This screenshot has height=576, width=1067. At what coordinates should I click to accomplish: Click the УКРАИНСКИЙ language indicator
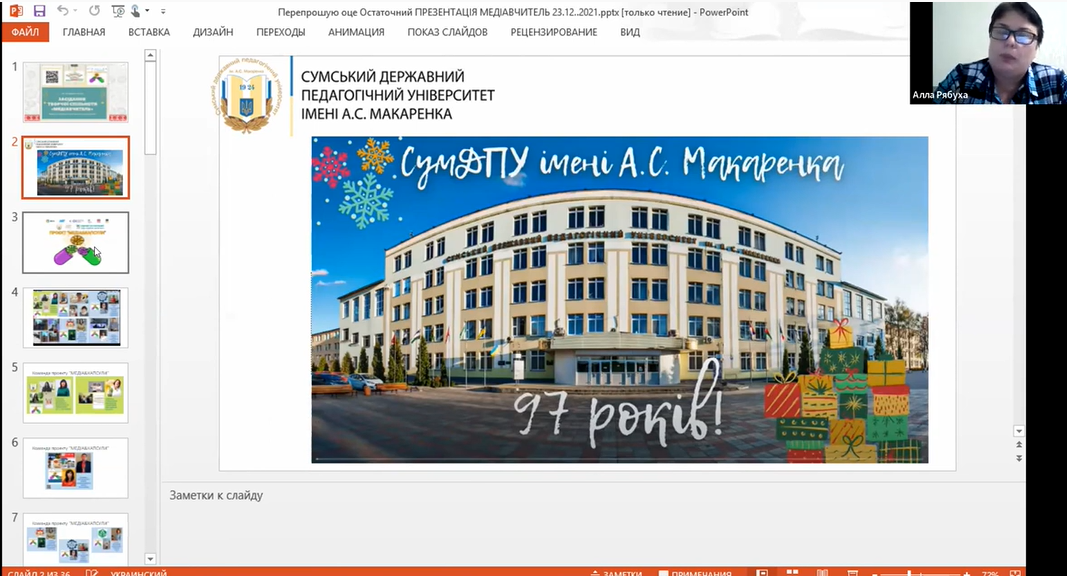tap(138, 573)
